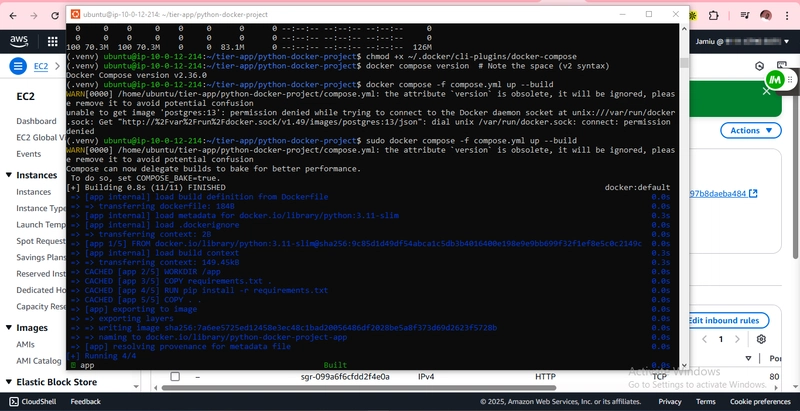800x411 pixels.
Task: Open the Terms link in the footer
Action: click(706, 401)
